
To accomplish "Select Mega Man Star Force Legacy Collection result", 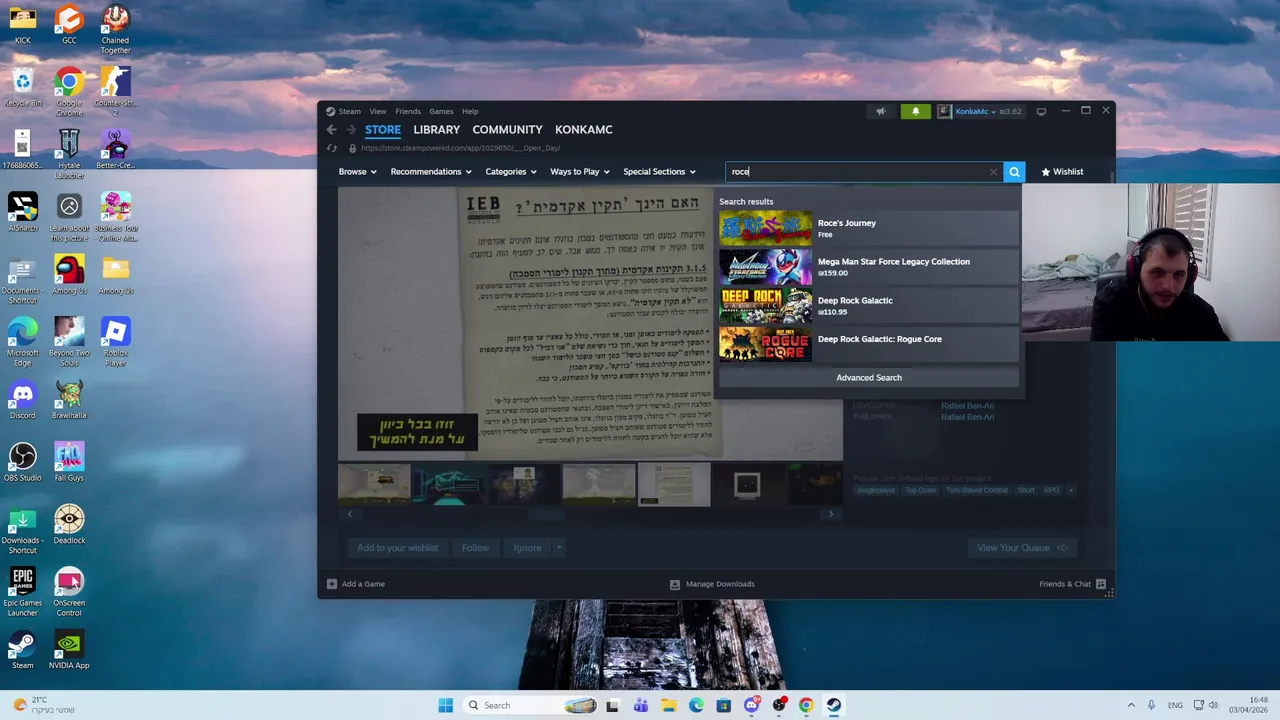I will (x=869, y=267).
